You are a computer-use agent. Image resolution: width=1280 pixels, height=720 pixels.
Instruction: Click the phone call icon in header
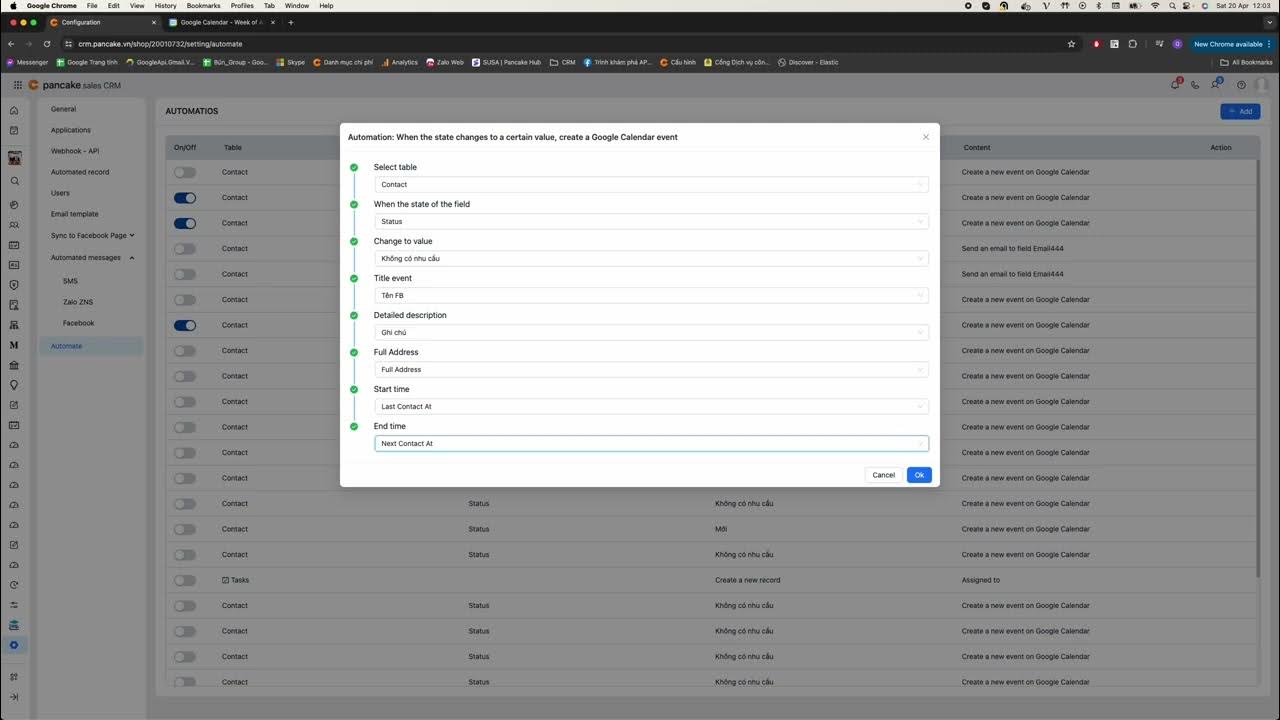pos(1195,85)
